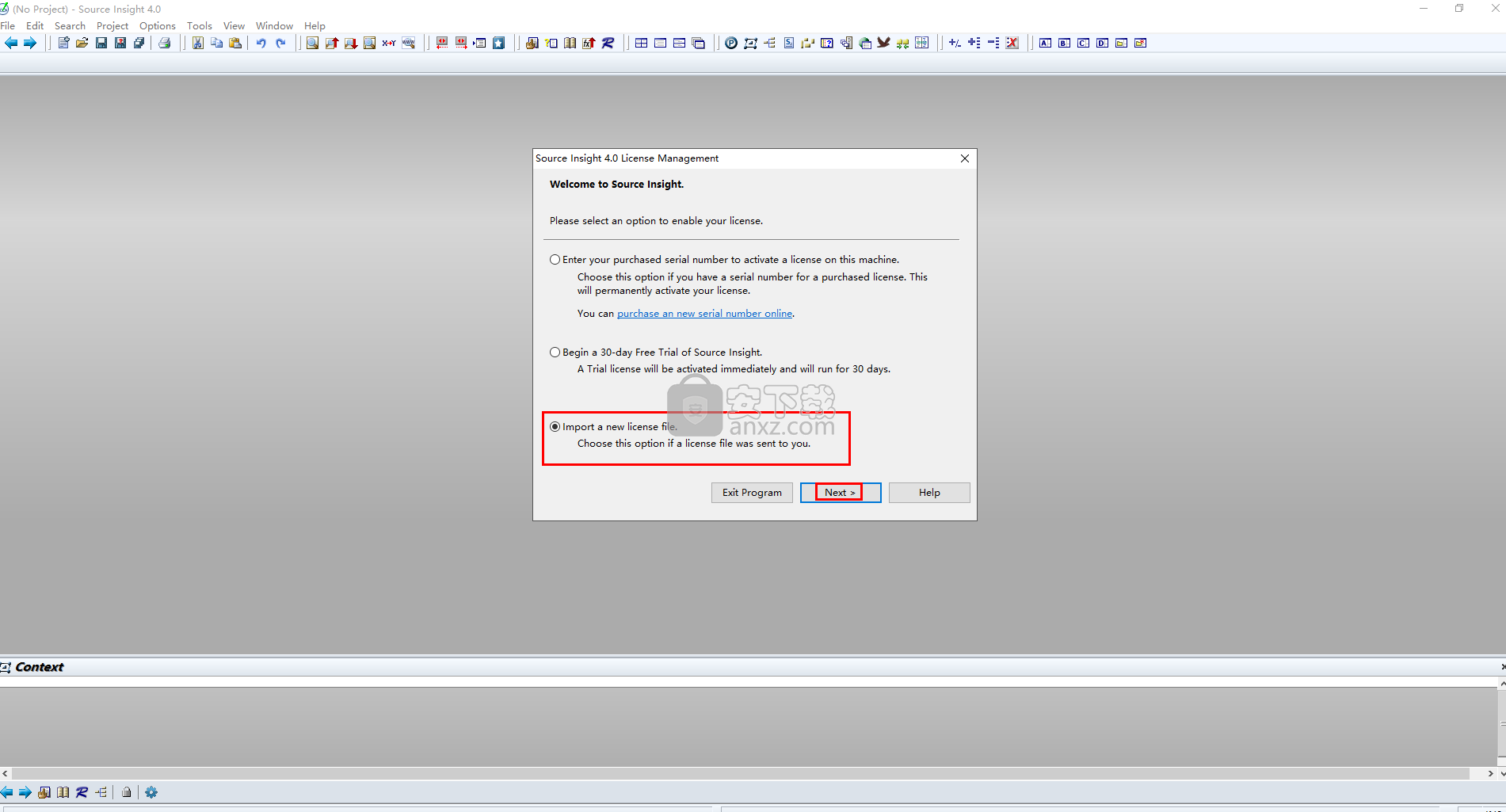
Task: Select Import a new license file option
Action: [x=555, y=427]
